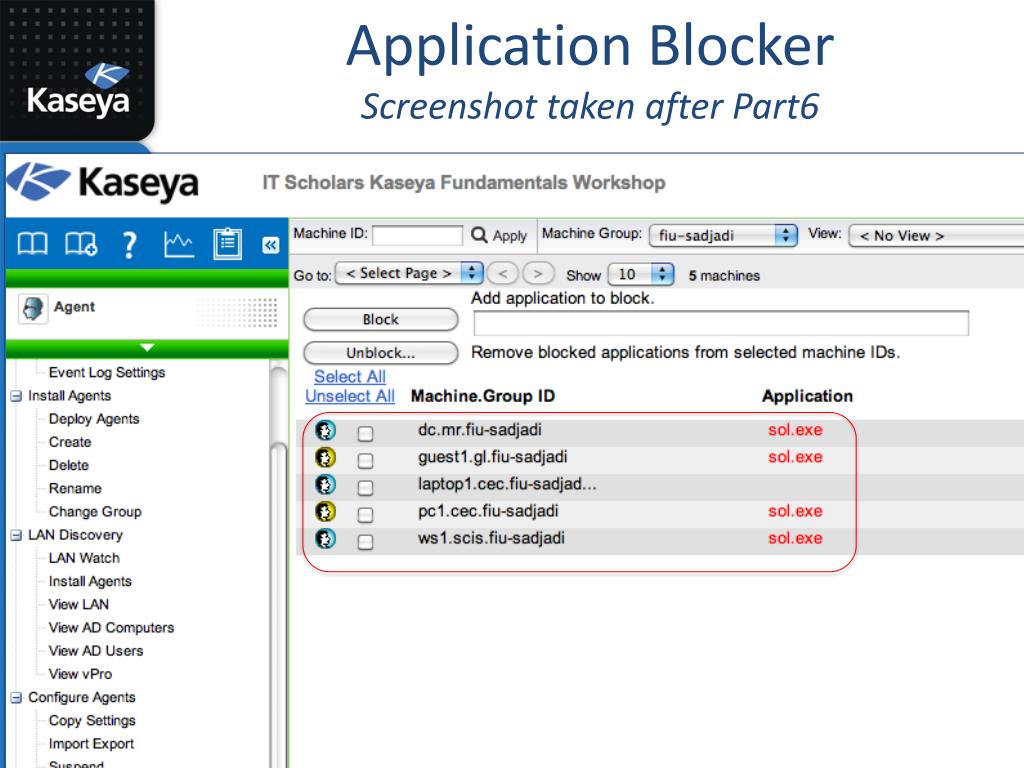
Task: Collapse the Install Agents tree node
Action: (16, 396)
